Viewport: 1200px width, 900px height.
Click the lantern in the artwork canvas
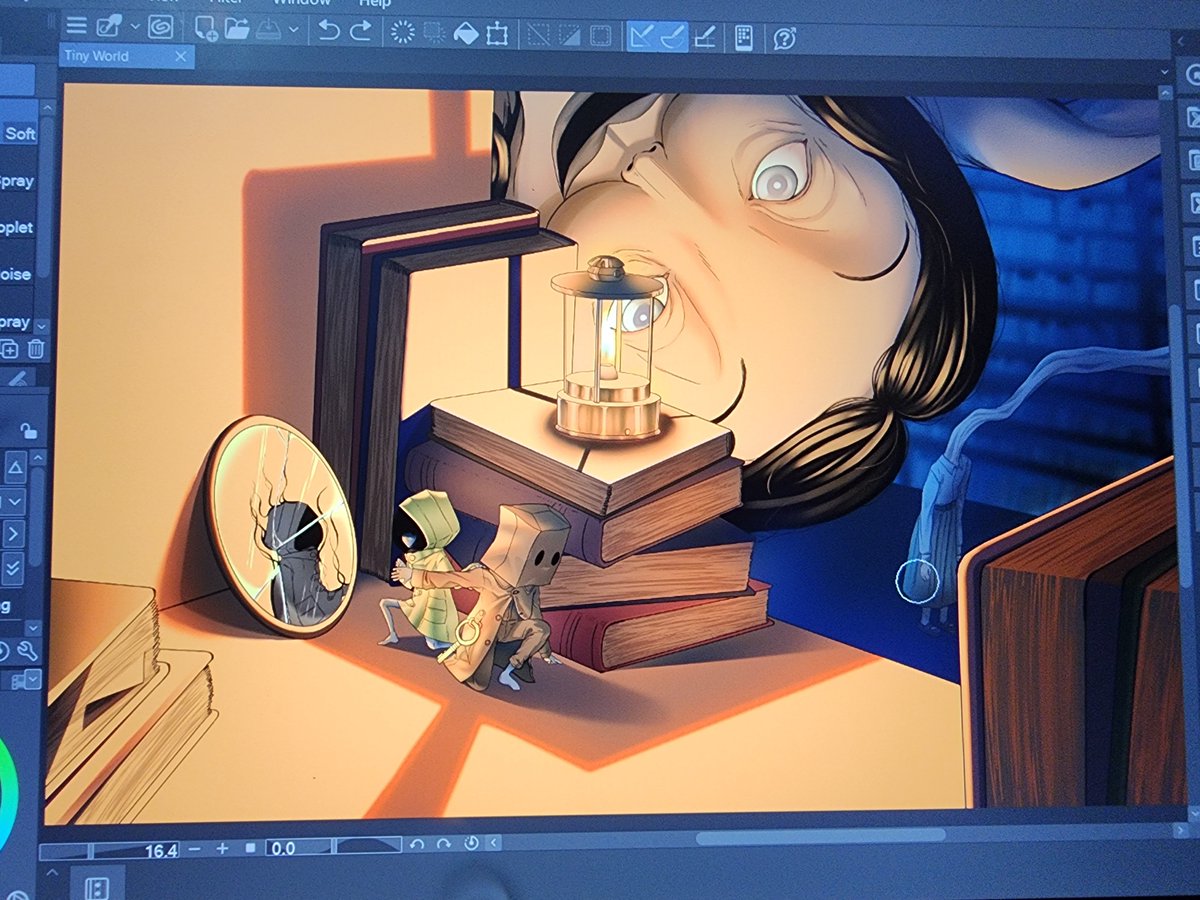coord(607,349)
